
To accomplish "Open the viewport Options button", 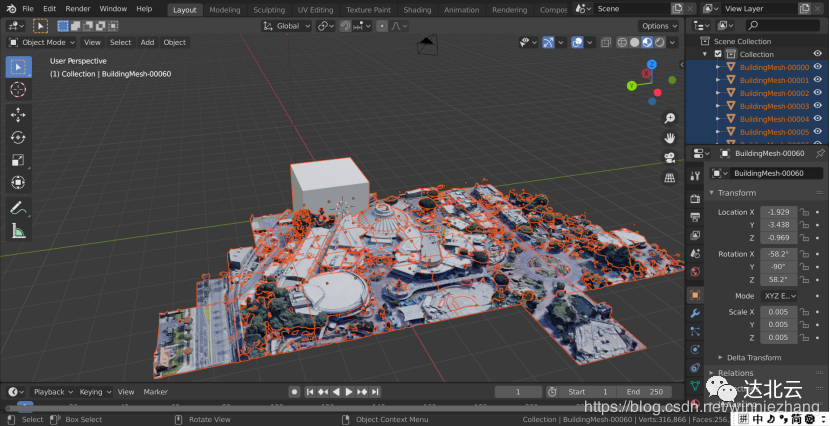I will click(x=659, y=26).
